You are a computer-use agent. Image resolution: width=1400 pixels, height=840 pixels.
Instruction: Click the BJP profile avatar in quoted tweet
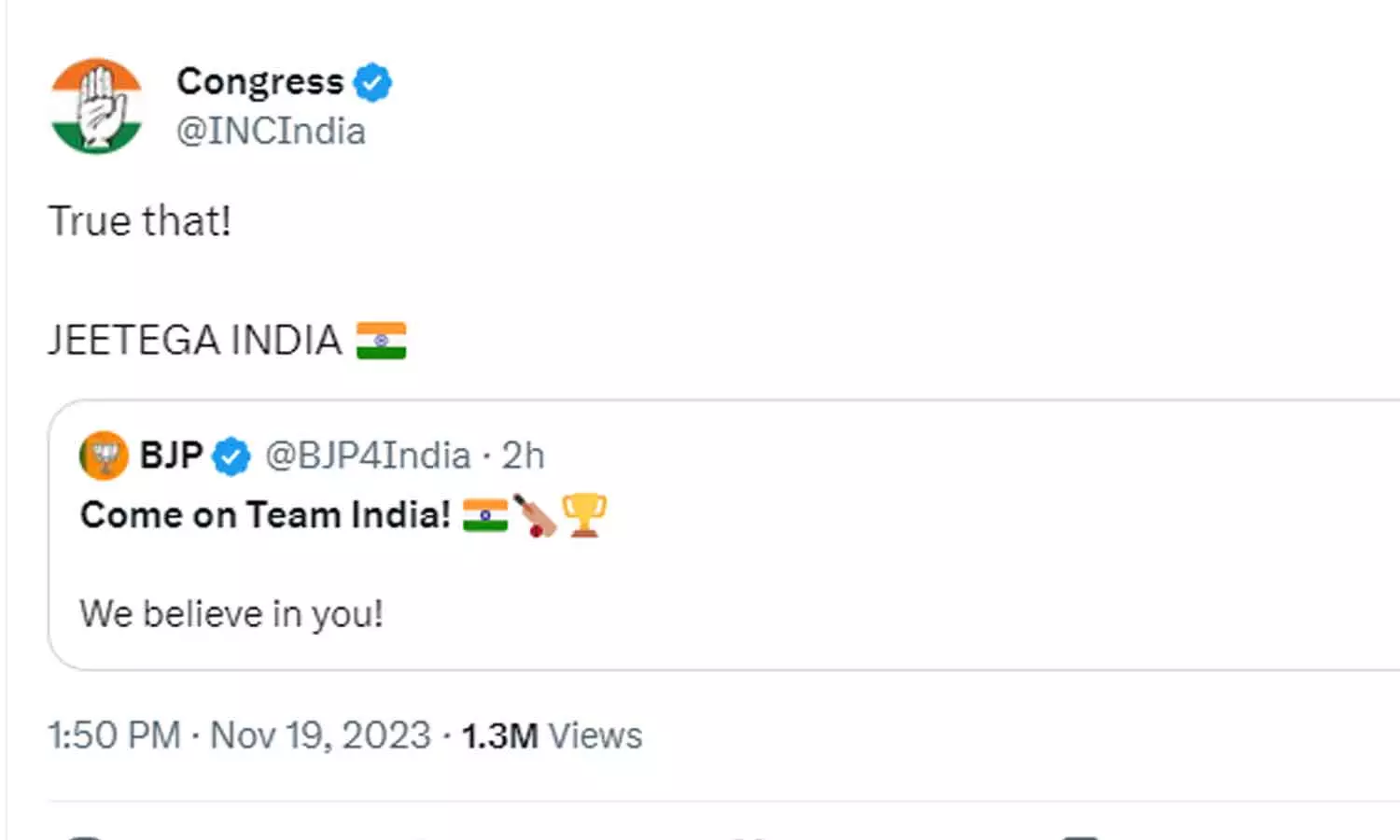coord(104,456)
